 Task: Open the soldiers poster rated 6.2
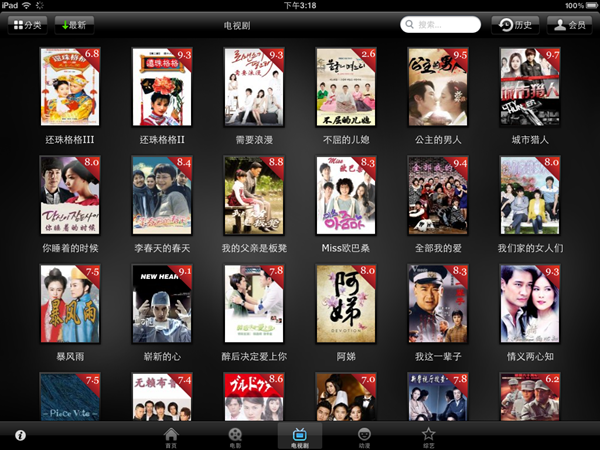coord(530,397)
